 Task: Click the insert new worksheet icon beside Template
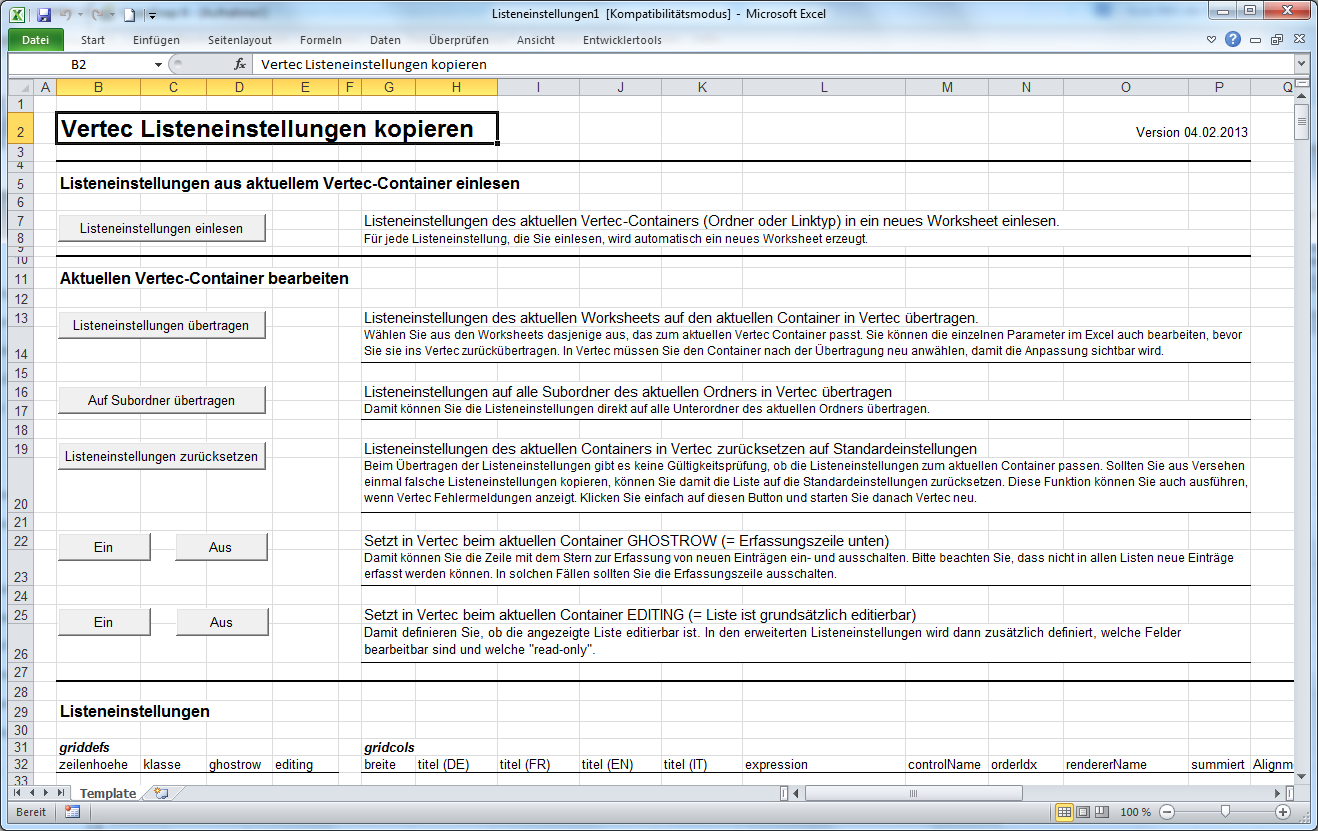tap(160, 793)
